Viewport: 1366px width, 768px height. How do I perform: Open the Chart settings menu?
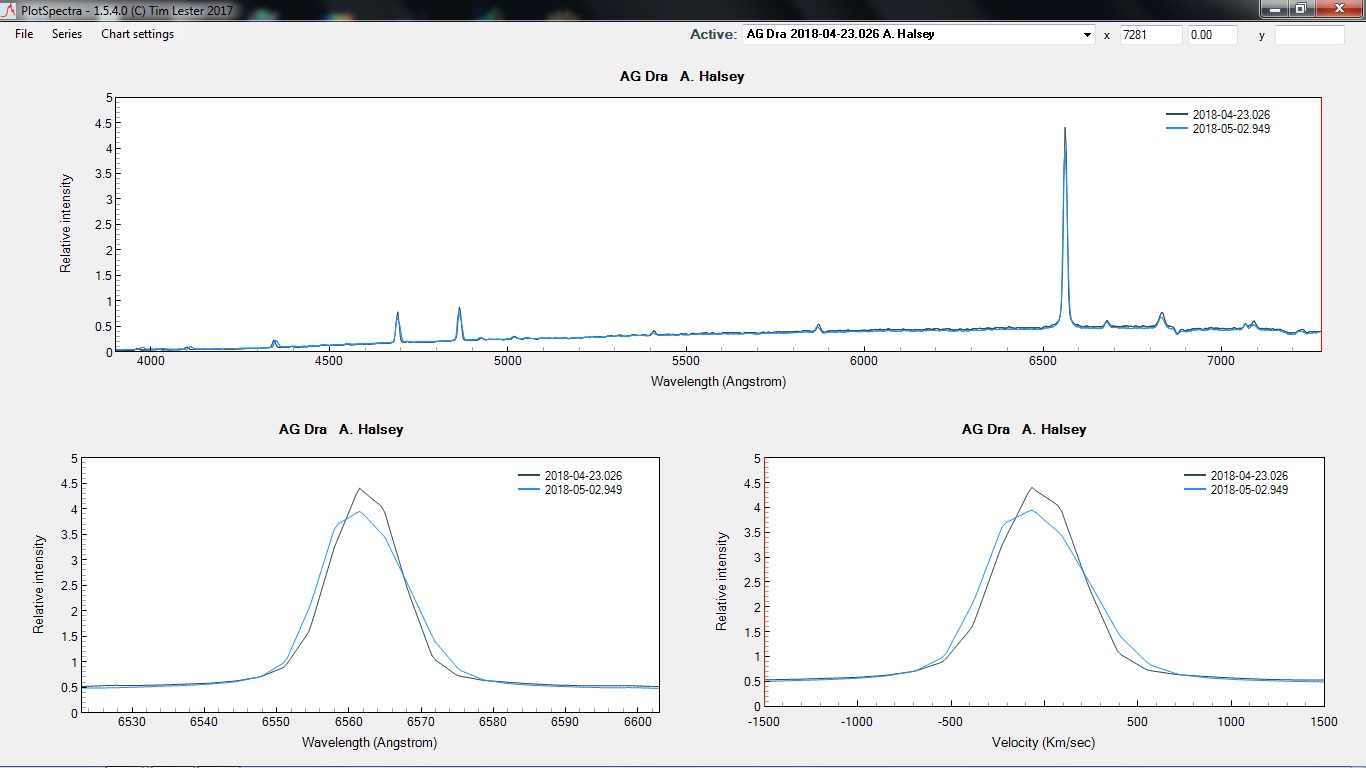point(137,34)
